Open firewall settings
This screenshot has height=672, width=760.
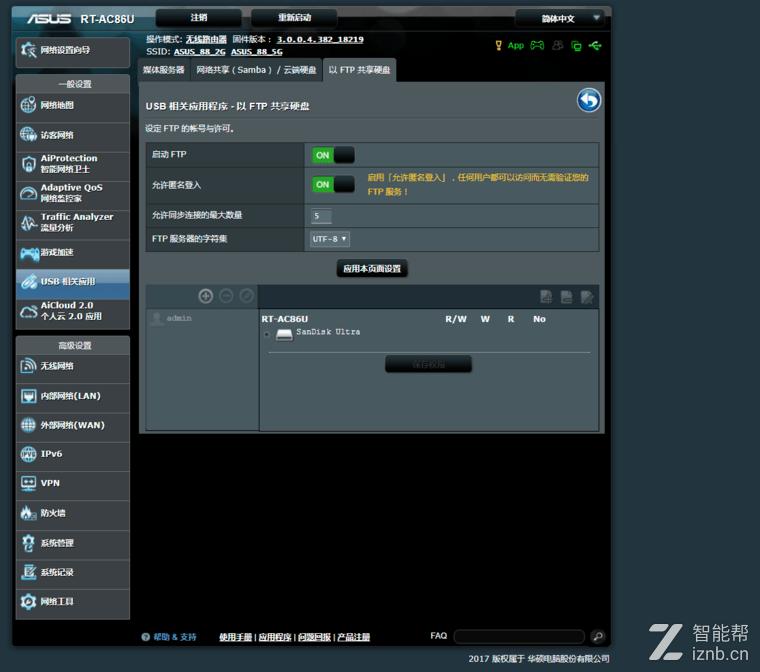pyautogui.click(x=73, y=513)
